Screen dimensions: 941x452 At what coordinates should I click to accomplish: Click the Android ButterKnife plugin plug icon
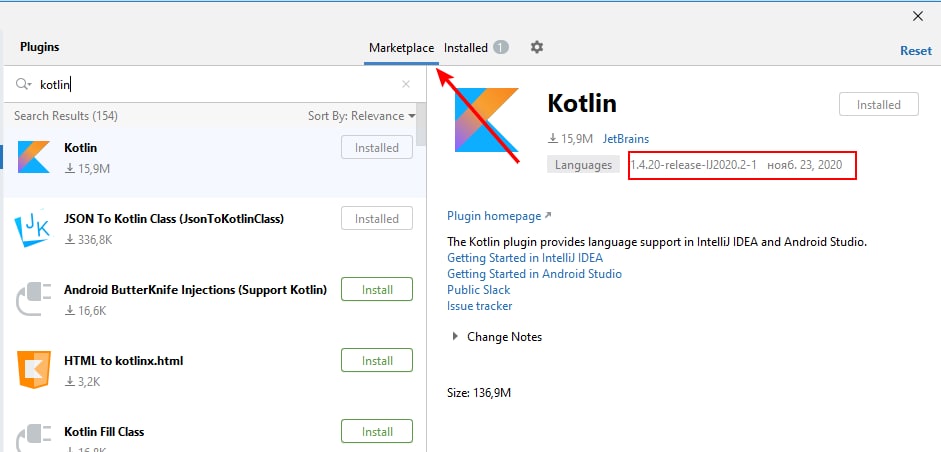(x=34, y=300)
